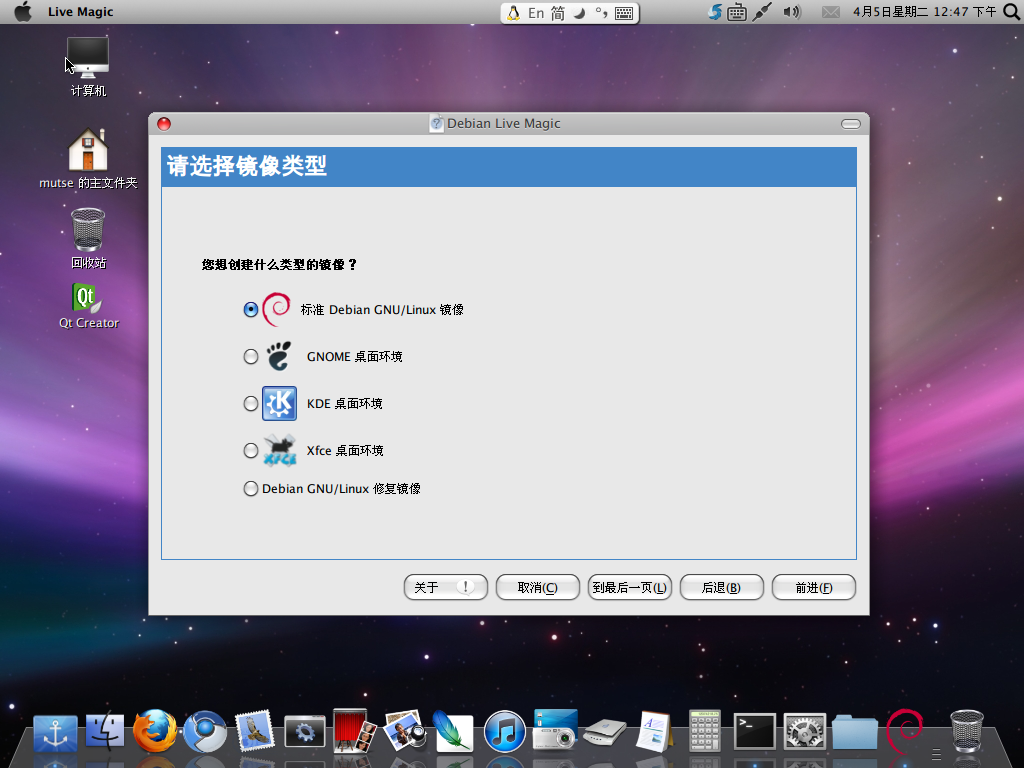Open the camera photo import dock icon
The image size is (1024, 768).
coord(555,730)
